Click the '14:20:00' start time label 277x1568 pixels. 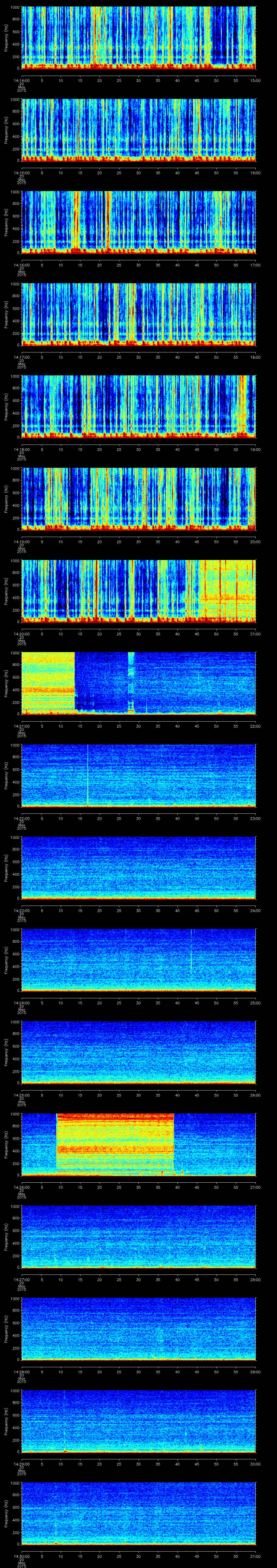click(x=22, y=634)
